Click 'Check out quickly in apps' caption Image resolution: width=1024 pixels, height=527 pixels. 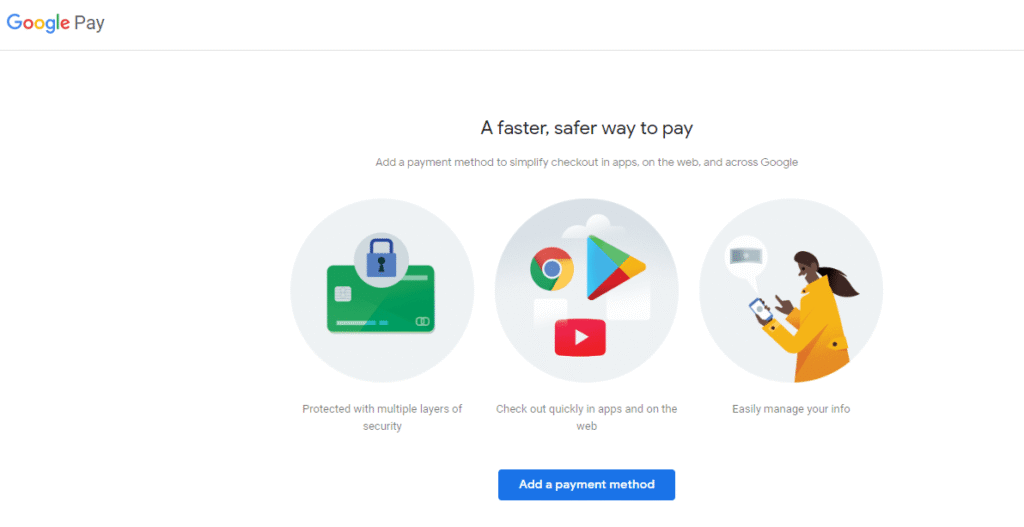(x=586, y=417)
